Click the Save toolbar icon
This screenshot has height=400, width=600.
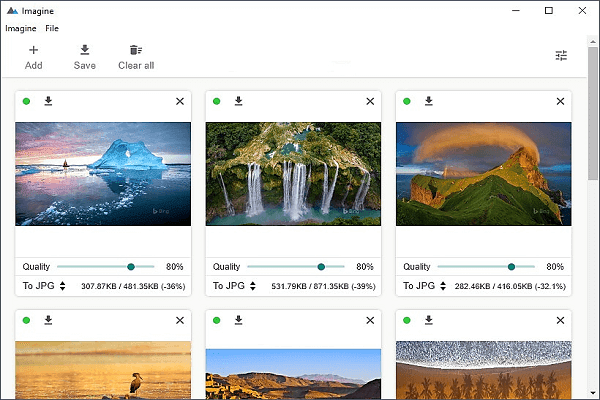(85, 50)
